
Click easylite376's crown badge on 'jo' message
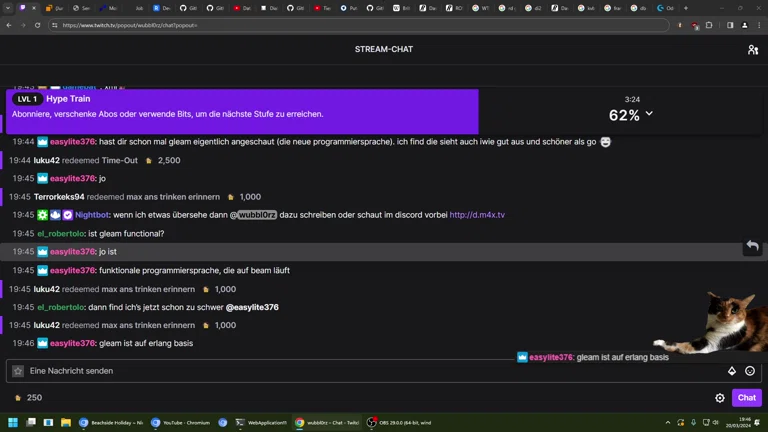click(43, 178)
